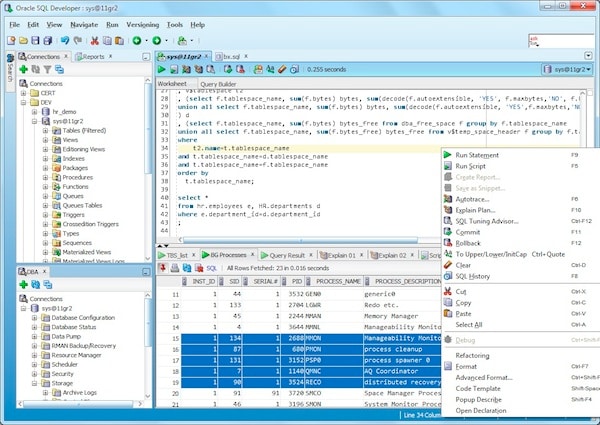Expand the Procedures tree node

(45, 176)
